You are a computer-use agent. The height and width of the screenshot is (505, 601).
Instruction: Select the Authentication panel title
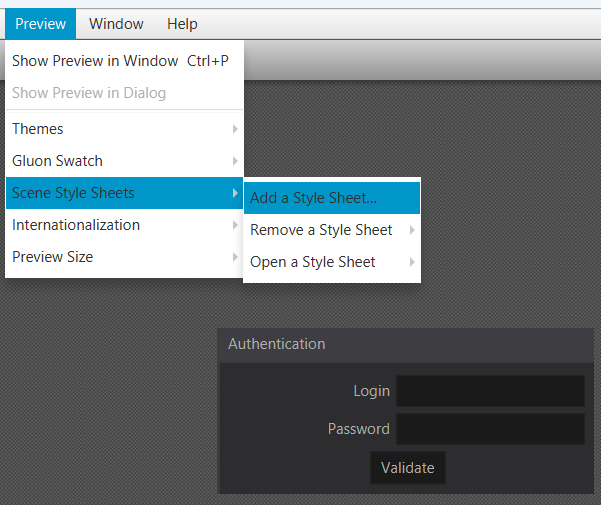pyautogui.click(x=277, y=344)
